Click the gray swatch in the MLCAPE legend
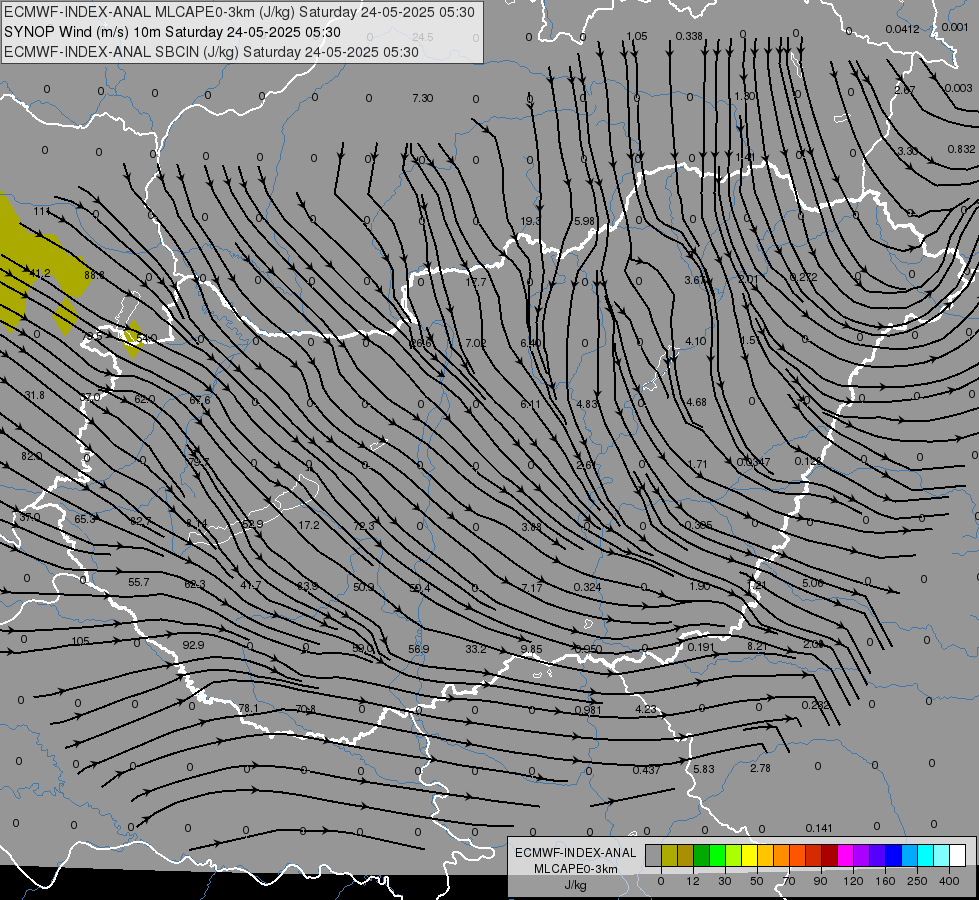Screen dimensions: 979x900 click(x=653, y=856)
